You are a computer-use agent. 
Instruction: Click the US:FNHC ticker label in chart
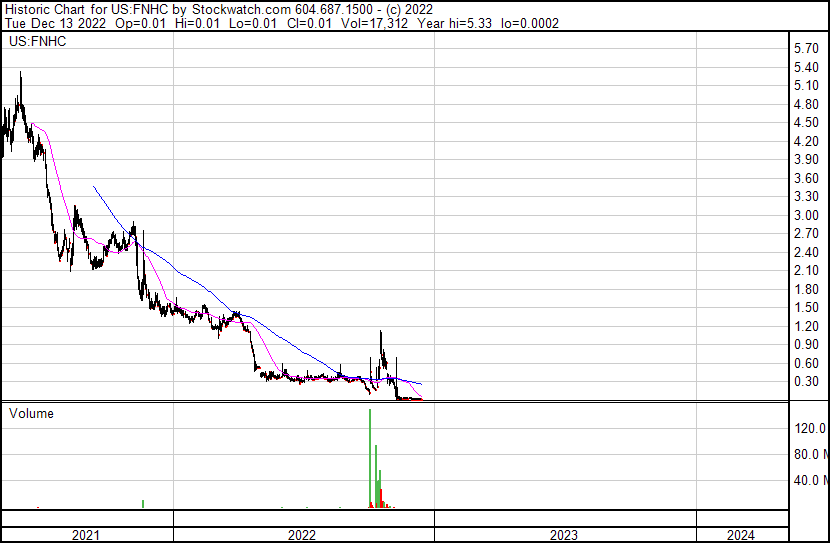[x=38, y=41]
